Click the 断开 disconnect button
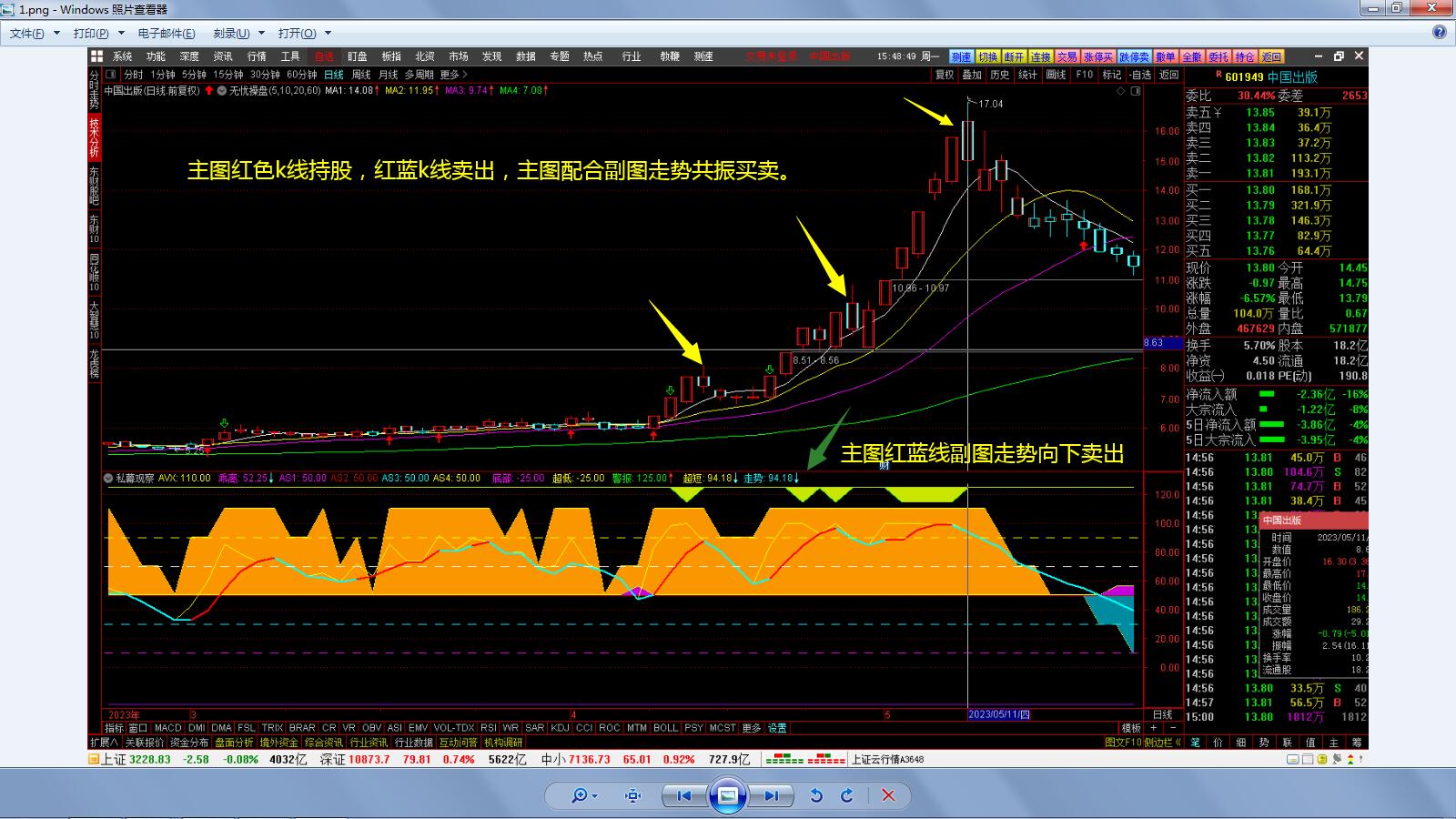The height and width of the screenshot is (819, 1456). [x=1015, y=56]
